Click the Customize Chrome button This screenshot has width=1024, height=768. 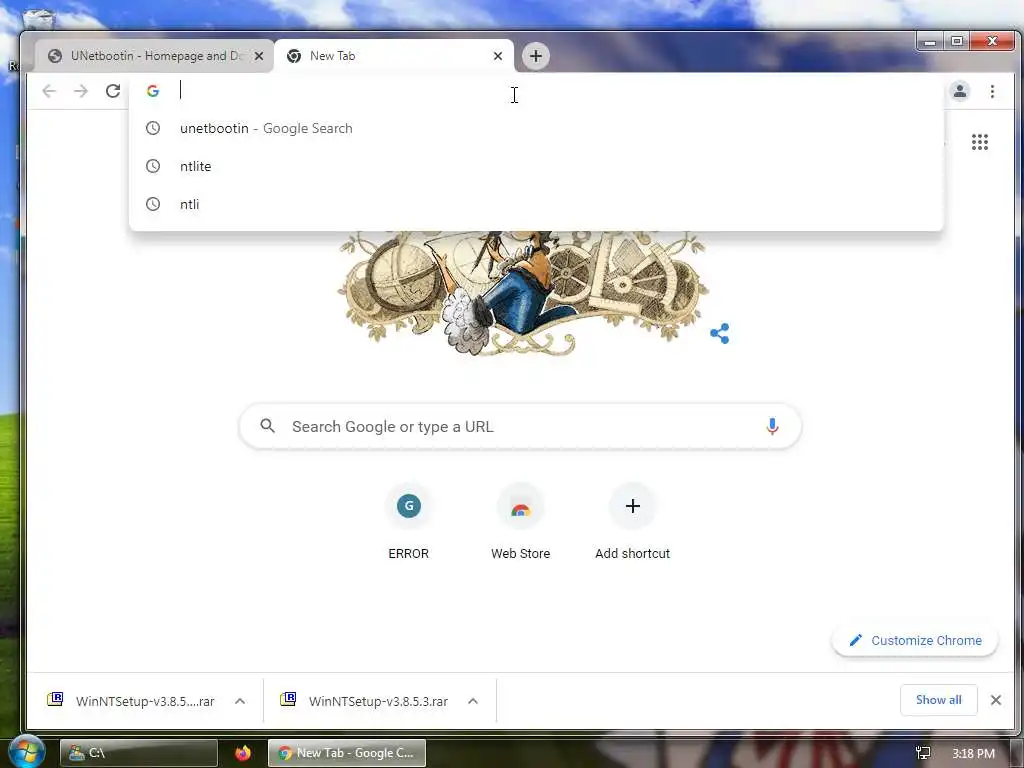pos(915,640)
